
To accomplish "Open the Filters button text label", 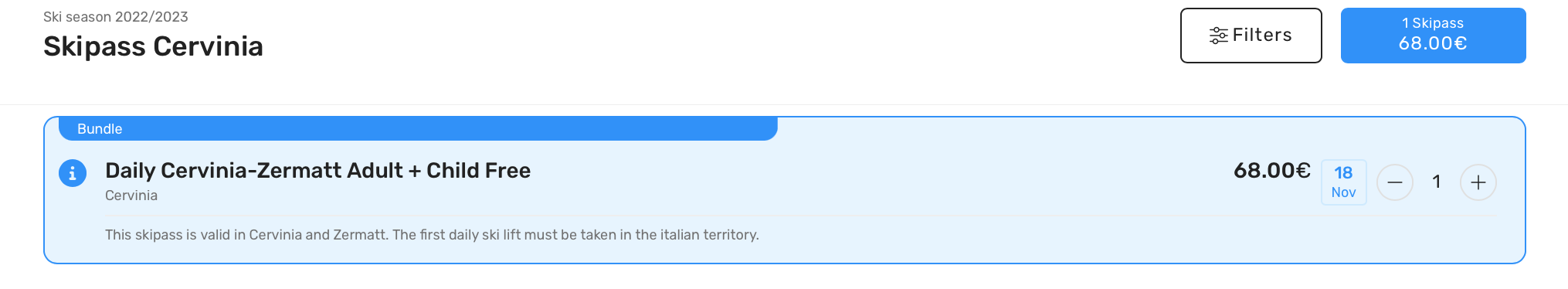I will 1262,36.
